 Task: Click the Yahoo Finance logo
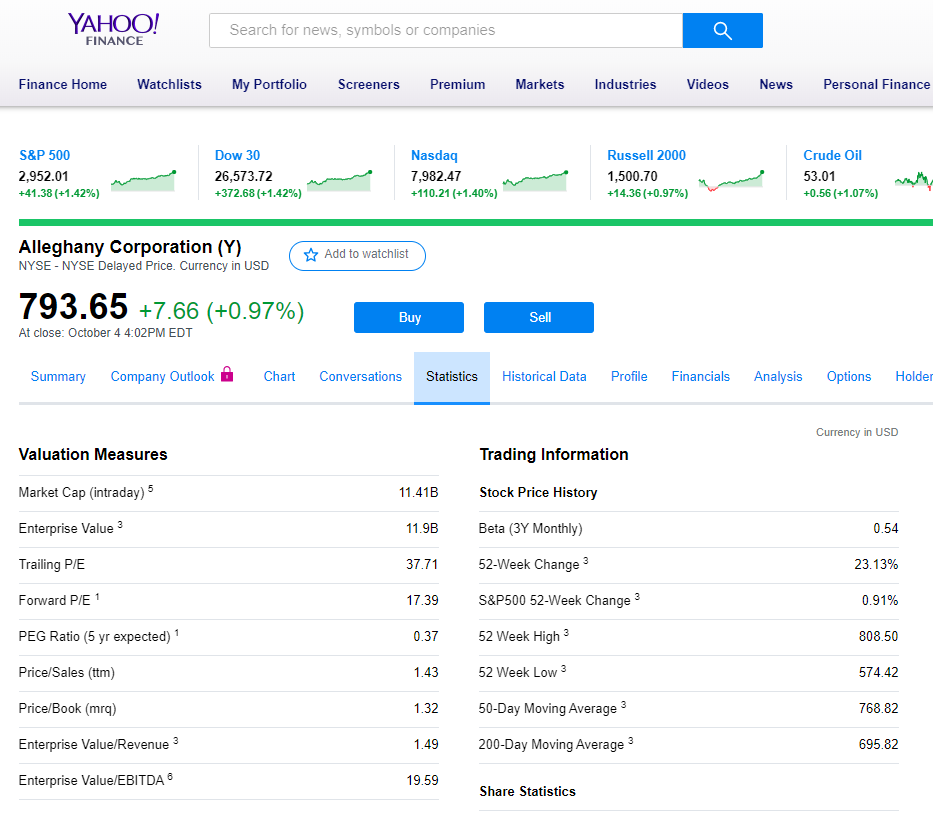click(x=113, y=29)
